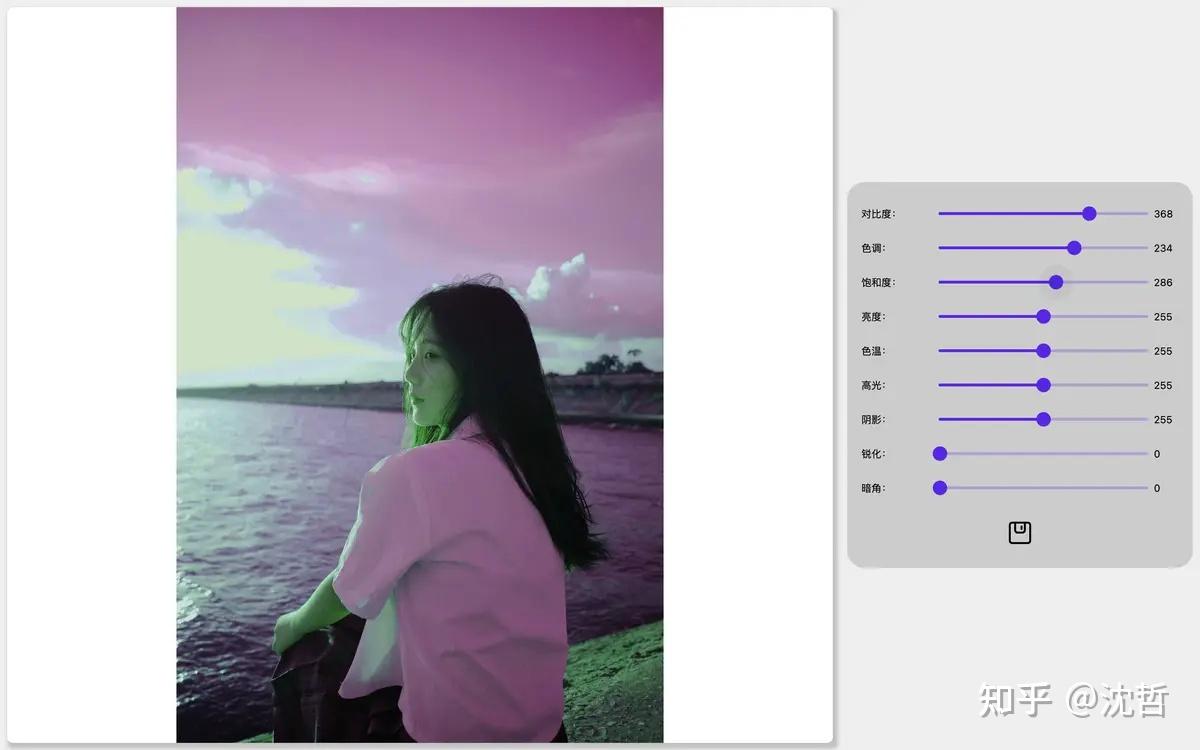This screenshot has width=1200, height=750.
Task: Click the 对比度 (contrast) slider handle
Action: 1089,213
